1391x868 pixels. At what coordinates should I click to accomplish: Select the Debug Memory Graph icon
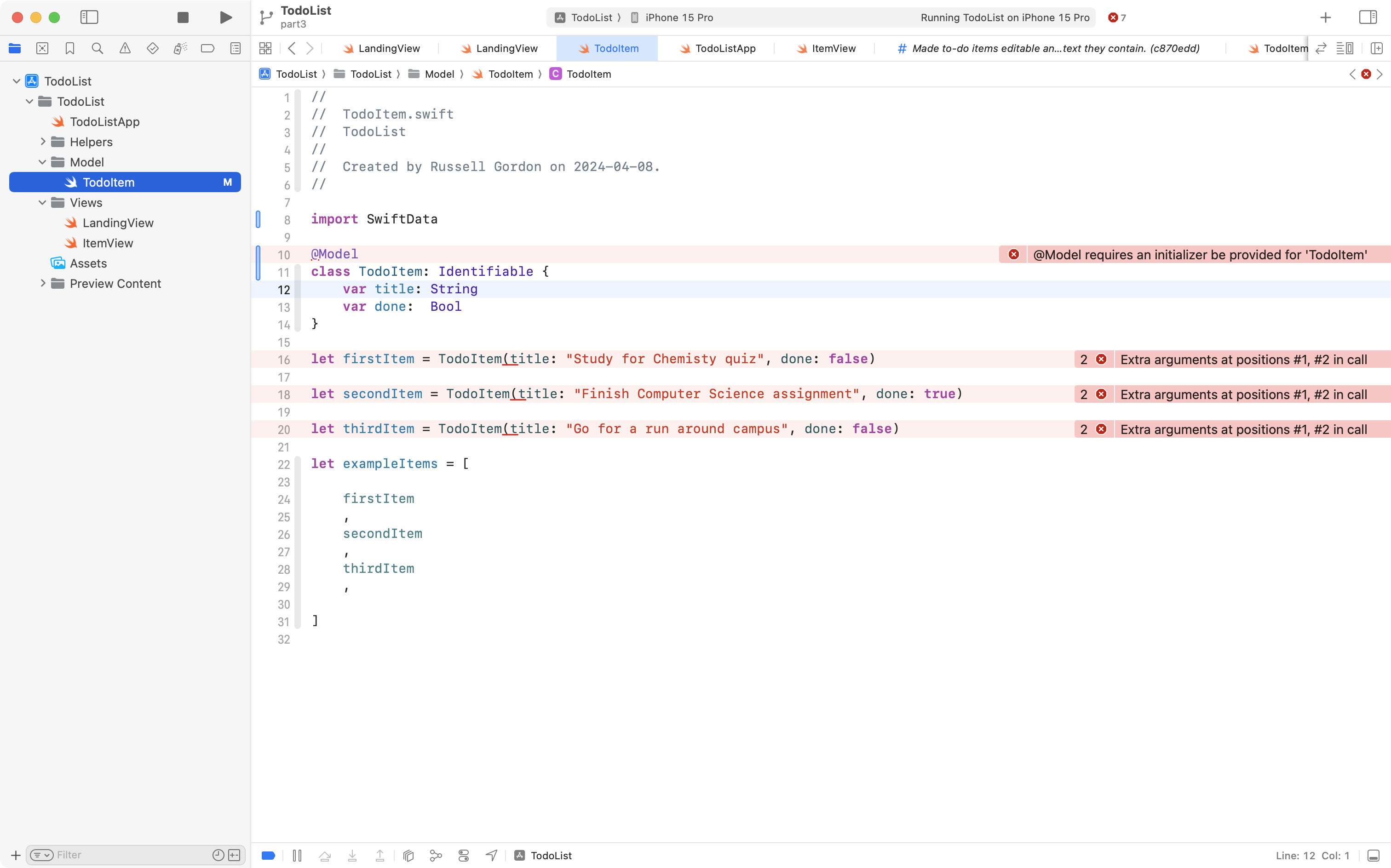(x=435, y=855)
